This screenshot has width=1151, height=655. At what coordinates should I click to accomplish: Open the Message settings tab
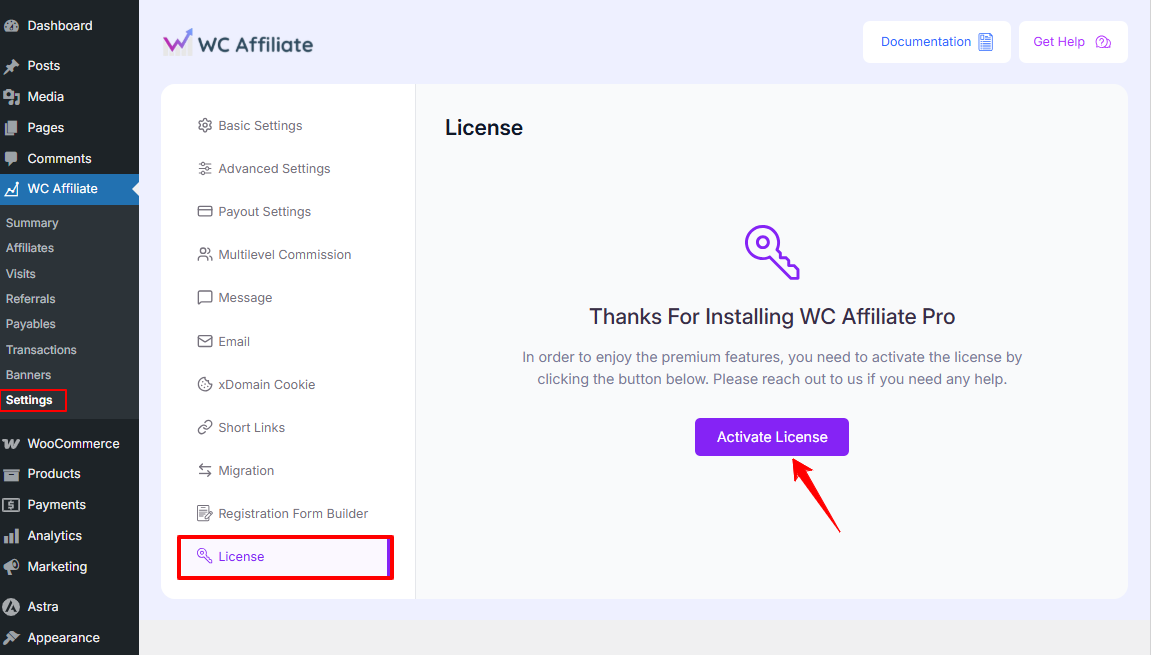[x=245, y=298]
